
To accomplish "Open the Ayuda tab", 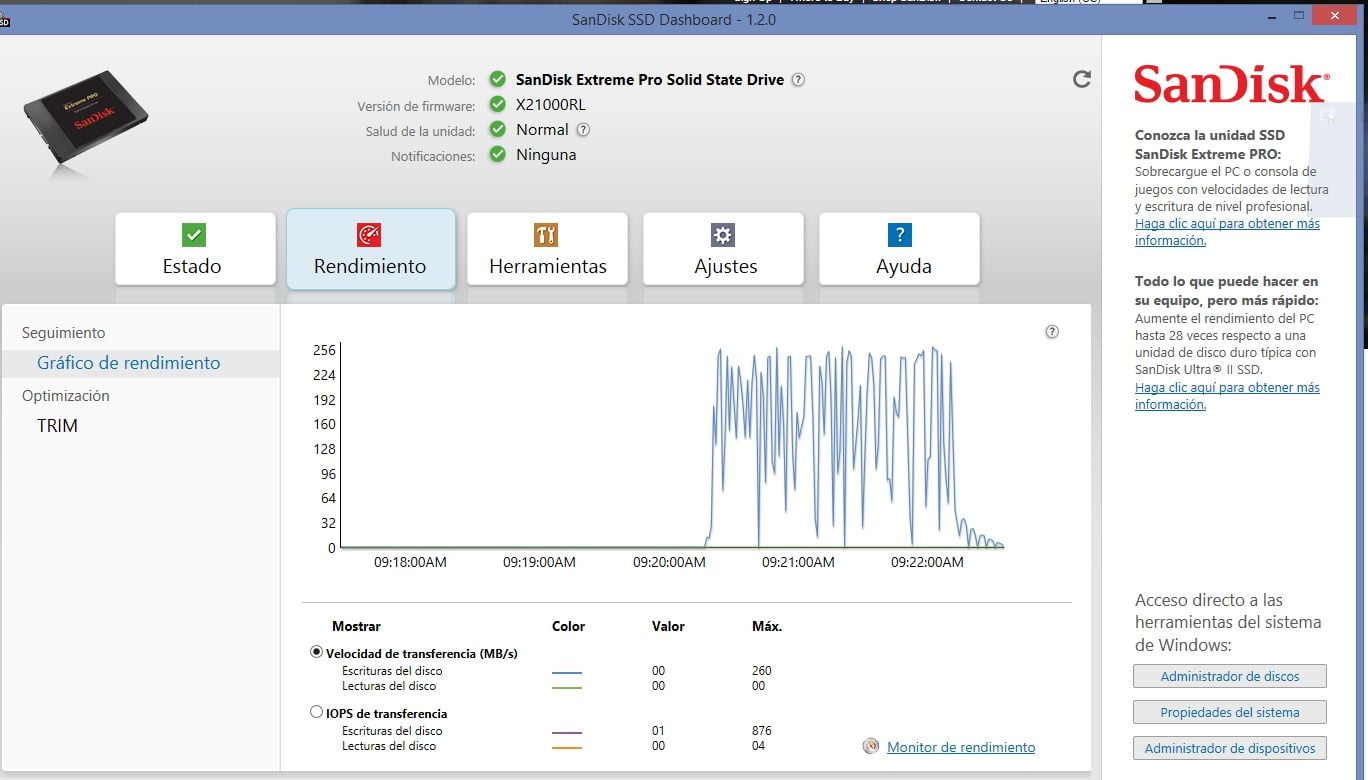I will coord(899,249).
